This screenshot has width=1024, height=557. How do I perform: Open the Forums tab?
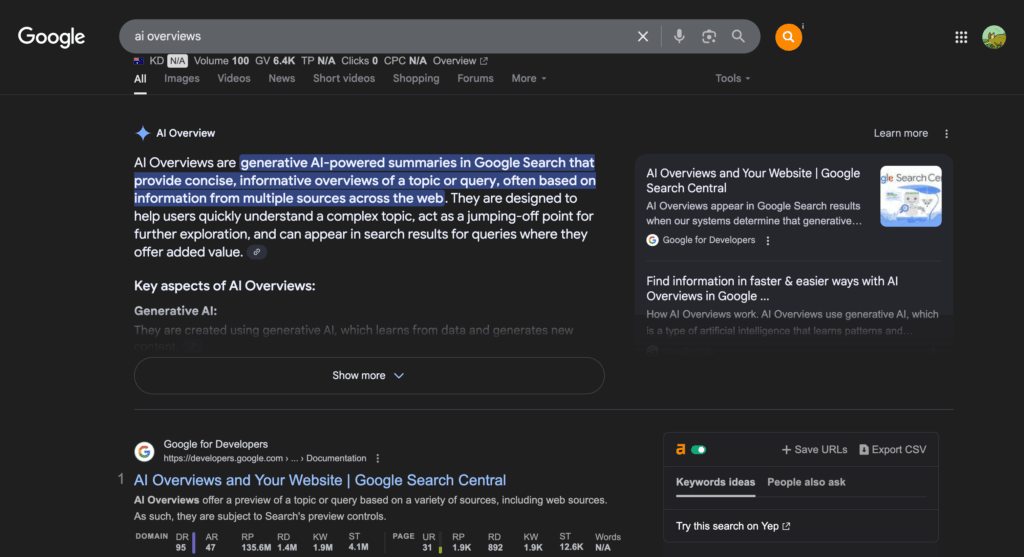[x=475, y=78]
